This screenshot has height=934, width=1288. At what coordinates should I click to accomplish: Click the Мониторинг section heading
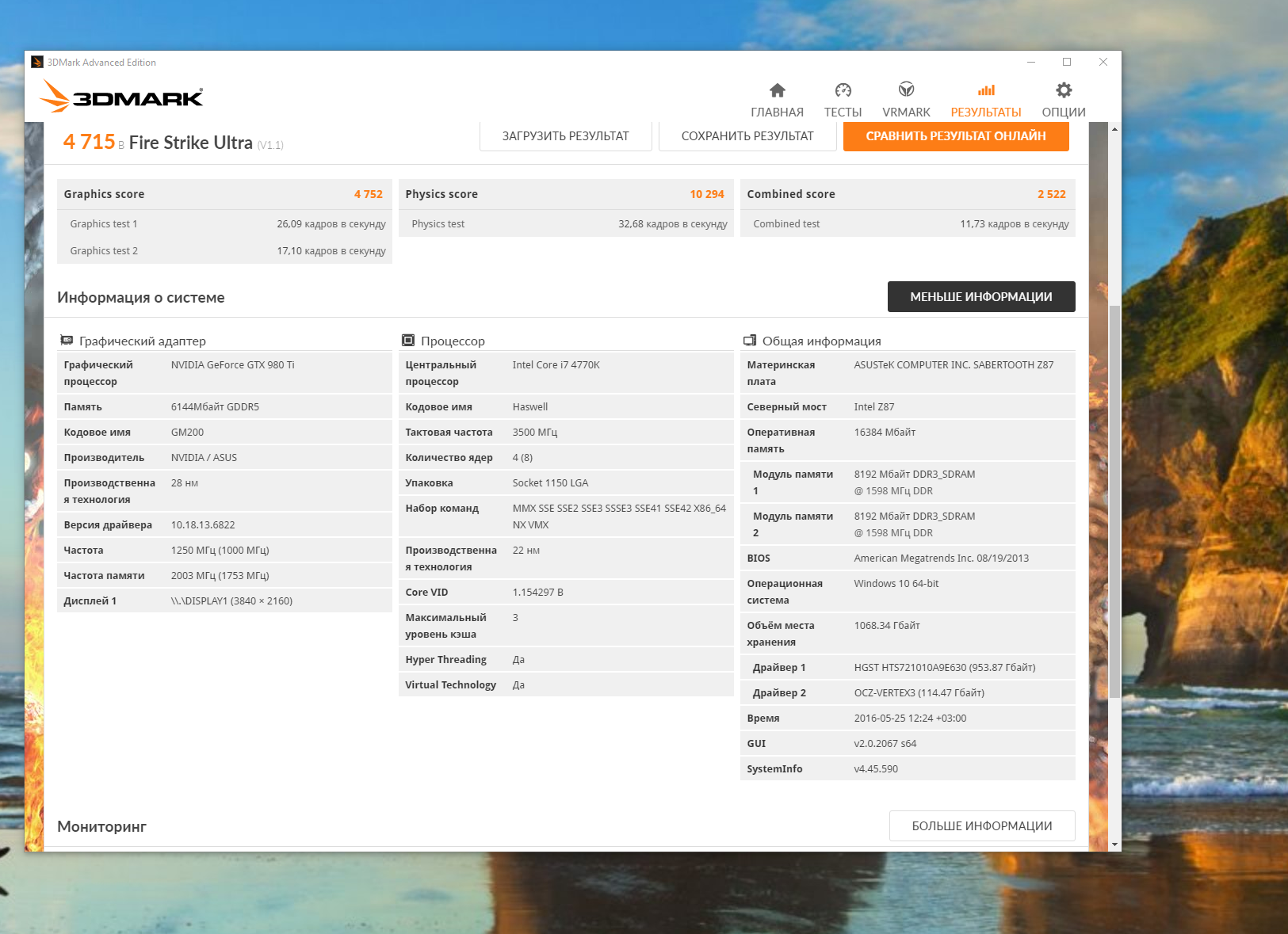point(102,827)
